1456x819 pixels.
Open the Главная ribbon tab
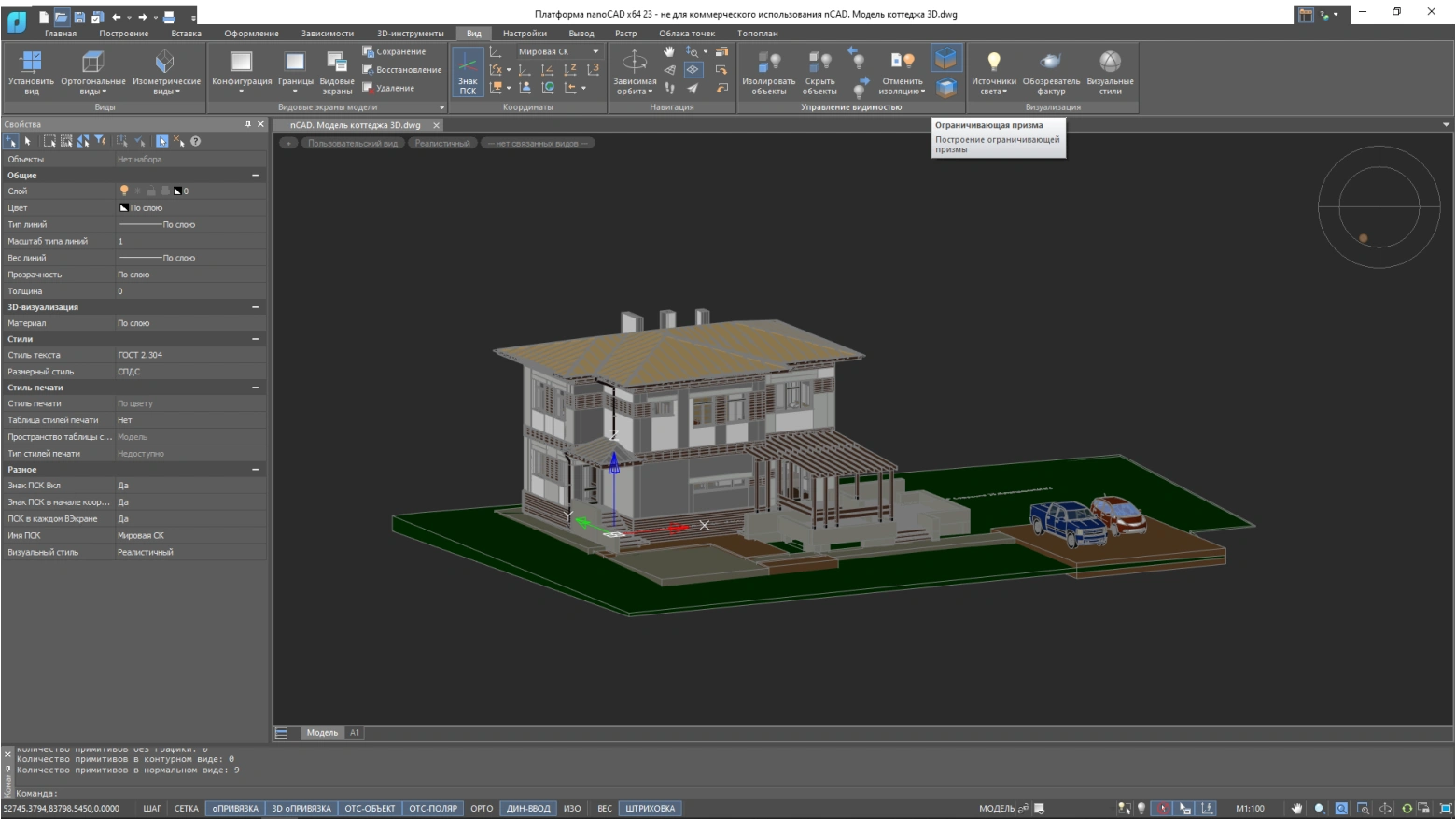pos(61,34)
